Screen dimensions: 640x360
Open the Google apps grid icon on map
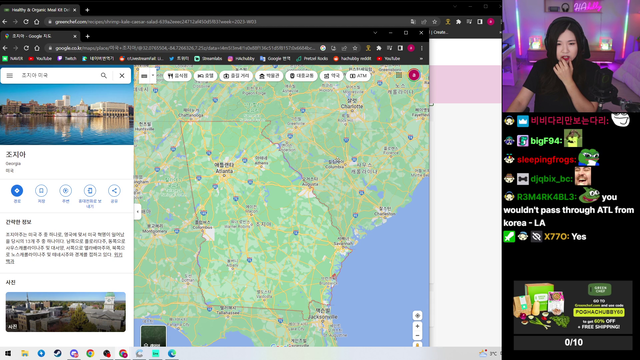coord(399,75)
